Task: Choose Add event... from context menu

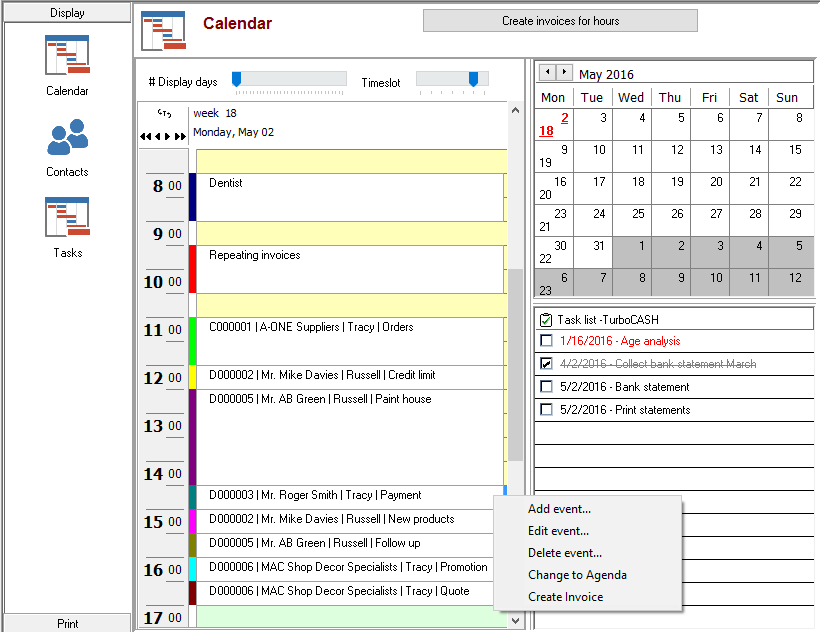Action: click(559, 509)
